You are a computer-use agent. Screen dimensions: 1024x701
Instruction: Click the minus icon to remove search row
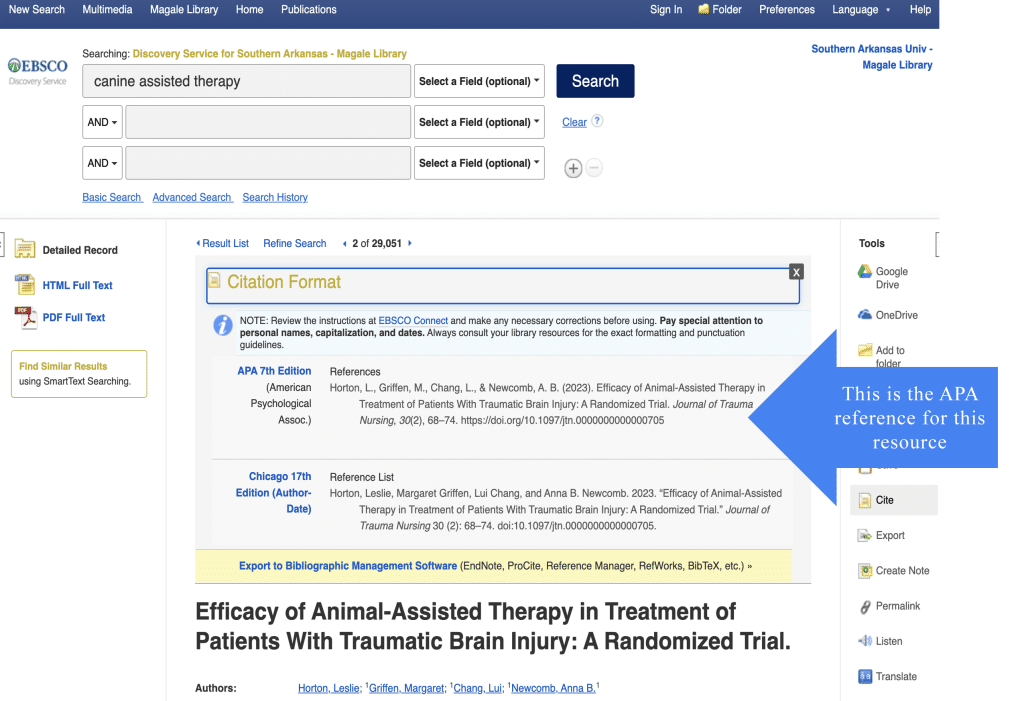coord(594,168)
